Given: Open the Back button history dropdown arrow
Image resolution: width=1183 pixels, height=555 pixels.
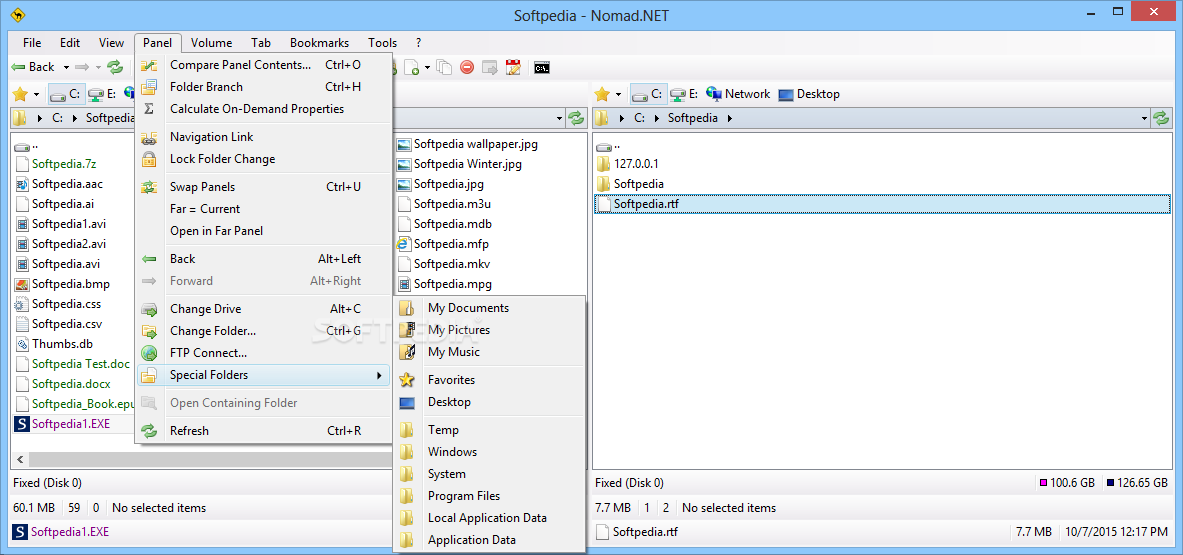Looking at the screenshot, I should (66, 67).
